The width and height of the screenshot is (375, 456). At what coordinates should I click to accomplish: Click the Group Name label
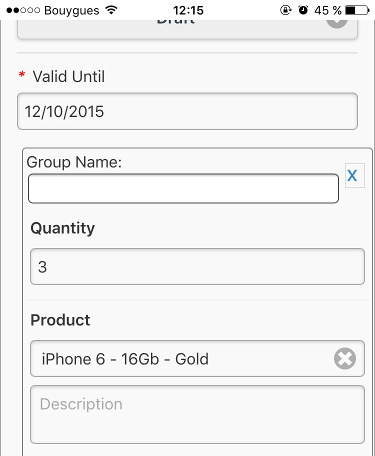pyautogui.click(x=74, y=162)
